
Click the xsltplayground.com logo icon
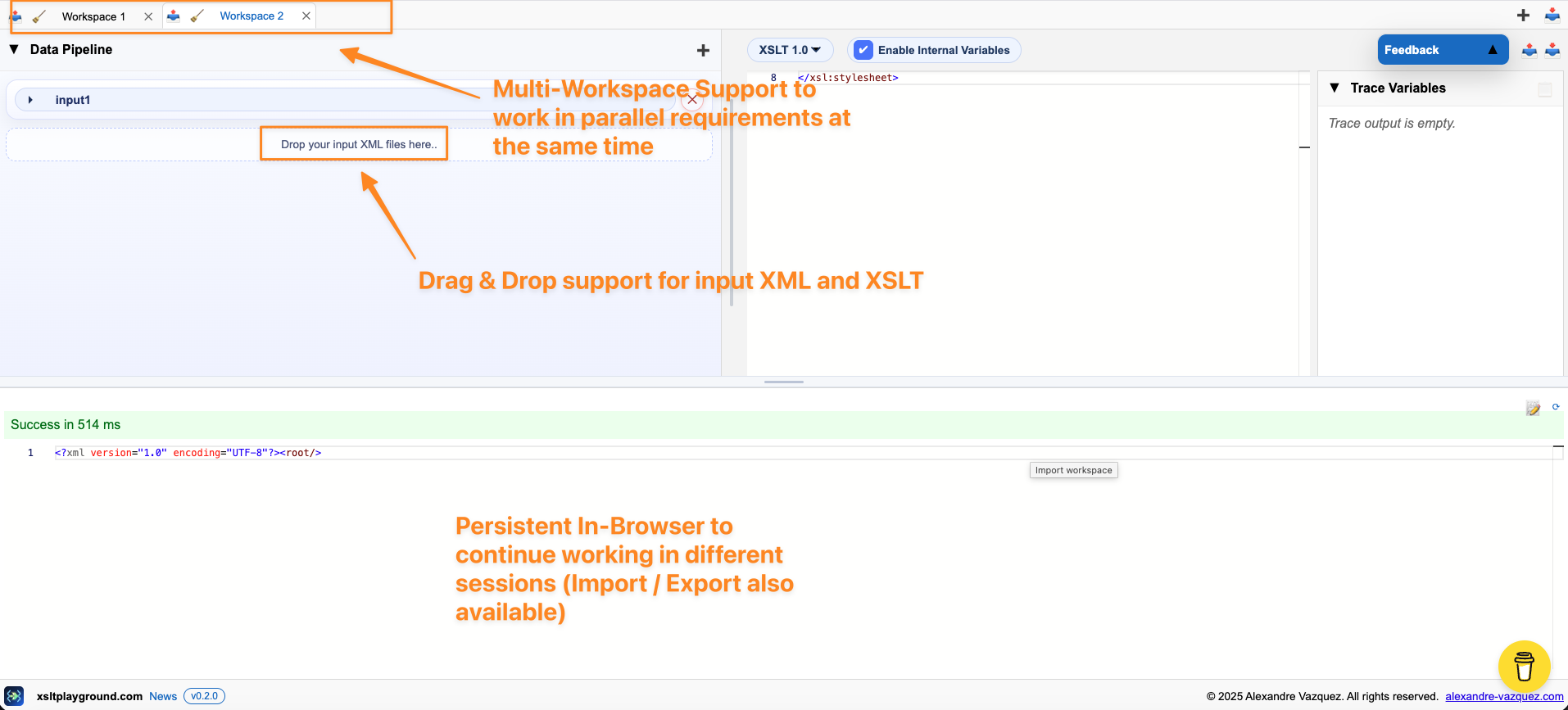coord(14,696)
